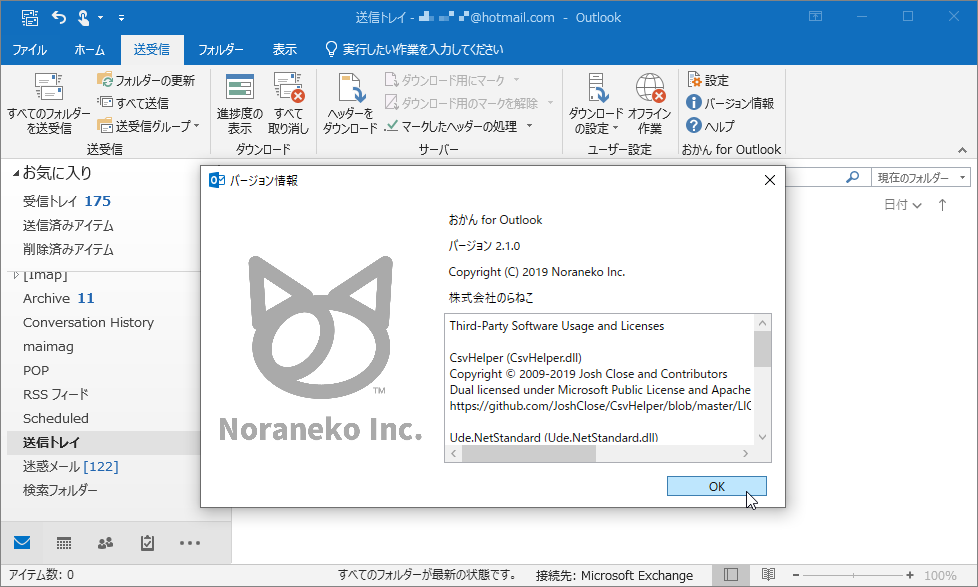Viewport: 978px width, 587px height.
Task: Open the People navigation icon
Action: coord(104,541)
